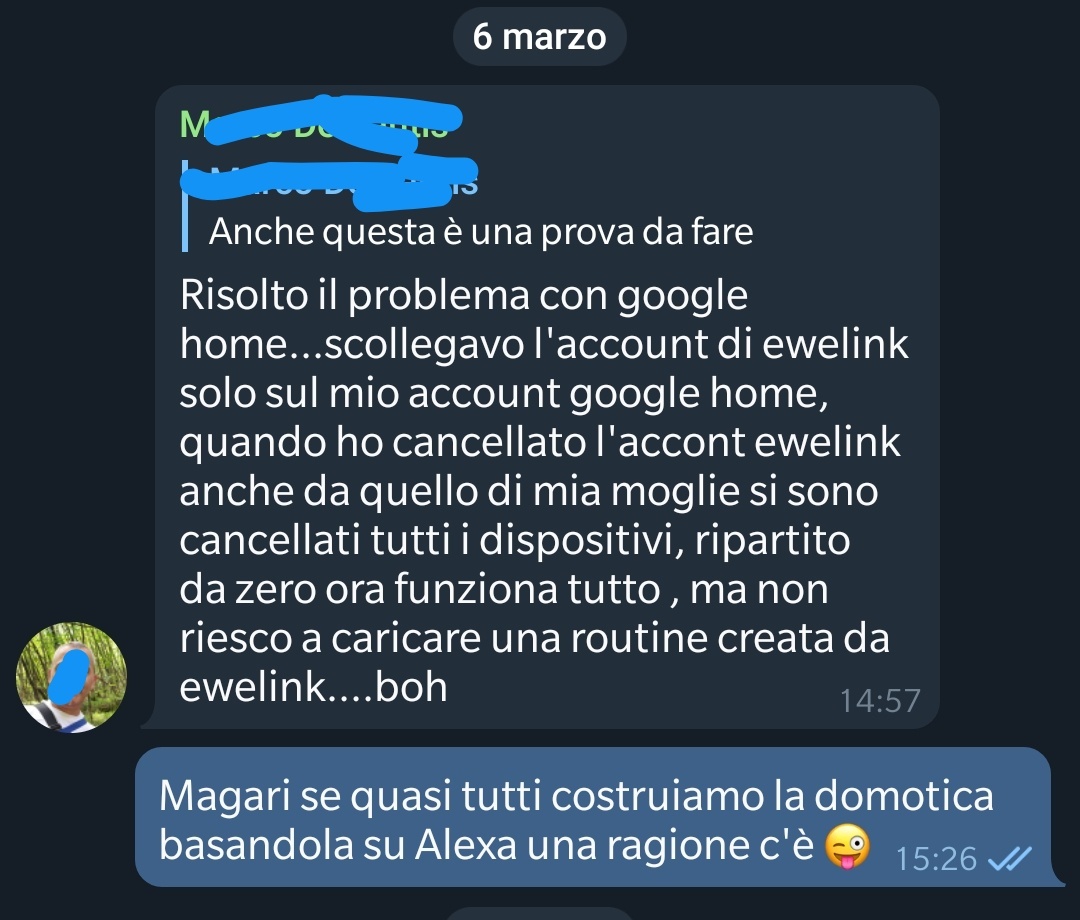Tap the winking tongue emoji in outgoing message
The image size is (1080, 920).
tap(848, 846)
